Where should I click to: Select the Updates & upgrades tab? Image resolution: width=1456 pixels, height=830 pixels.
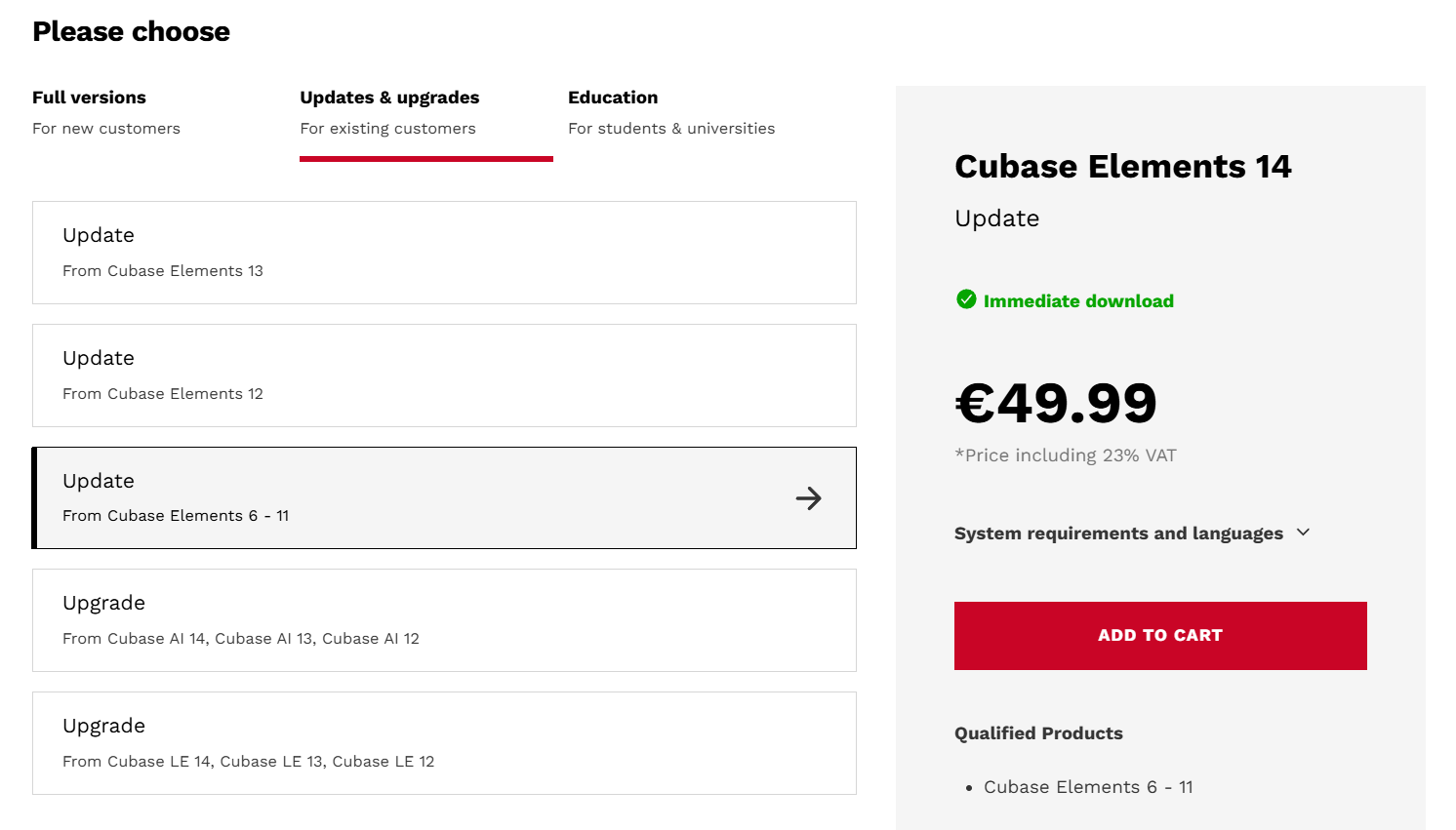pyautogui.click(x=389, y=111)
